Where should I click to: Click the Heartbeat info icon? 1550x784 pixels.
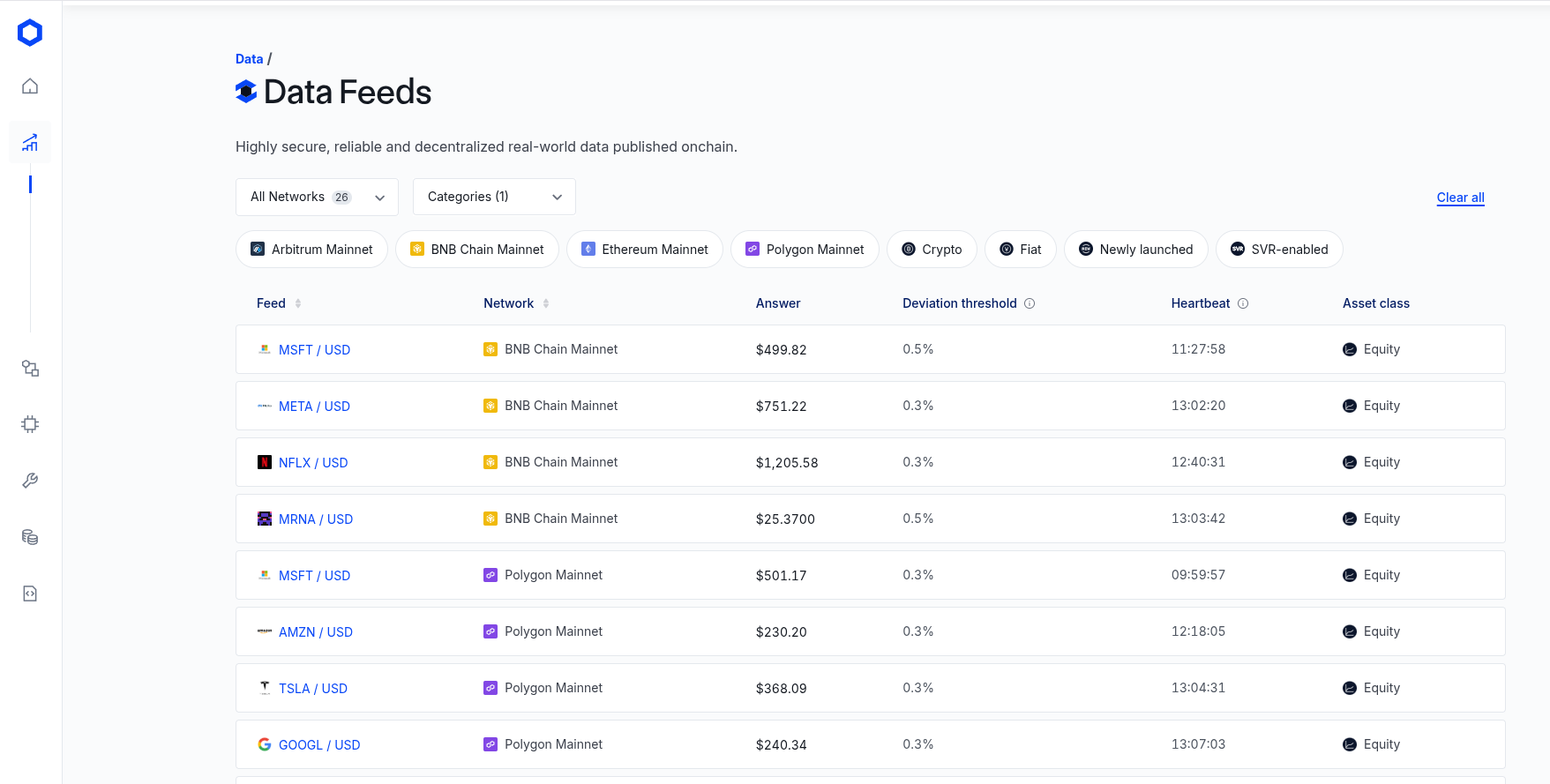(x=1243, y=303)
